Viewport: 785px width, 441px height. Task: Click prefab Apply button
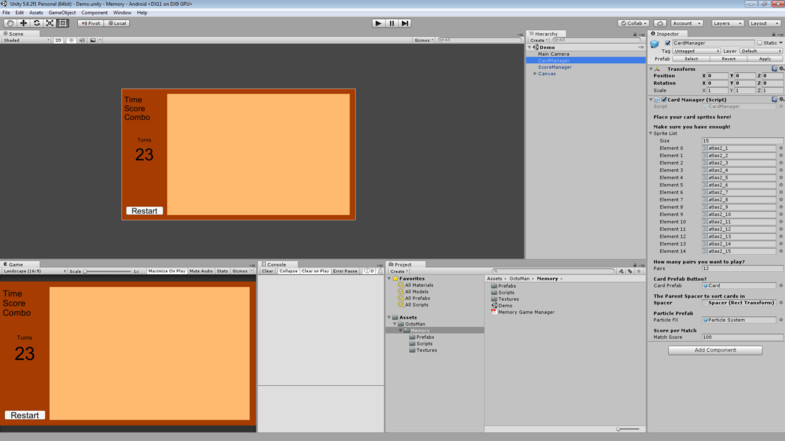(764, 59)
